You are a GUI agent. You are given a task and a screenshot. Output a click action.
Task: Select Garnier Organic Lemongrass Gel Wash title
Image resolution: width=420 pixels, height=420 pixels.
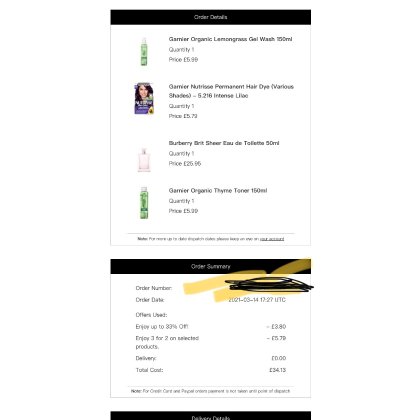point(230,39)
